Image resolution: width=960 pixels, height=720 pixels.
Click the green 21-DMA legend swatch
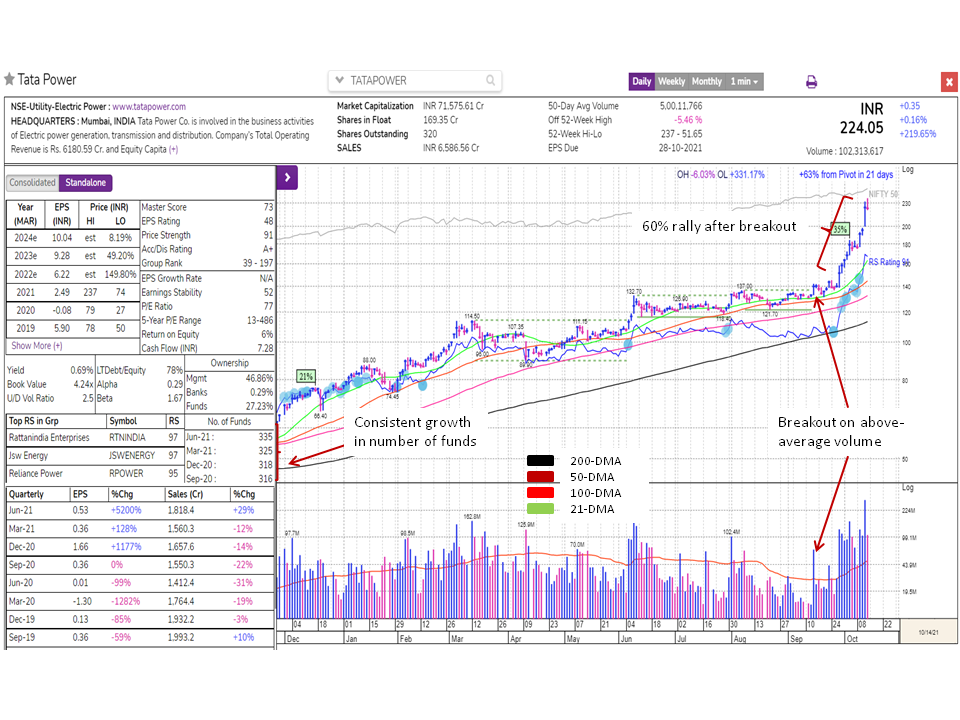[540, 509]
